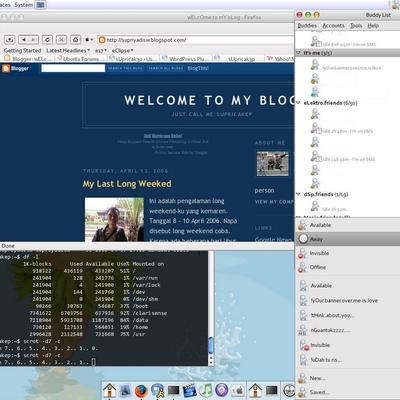Screen dimensions: 400x400
Task: Select the top Available status entry
Action: (348, 225)
